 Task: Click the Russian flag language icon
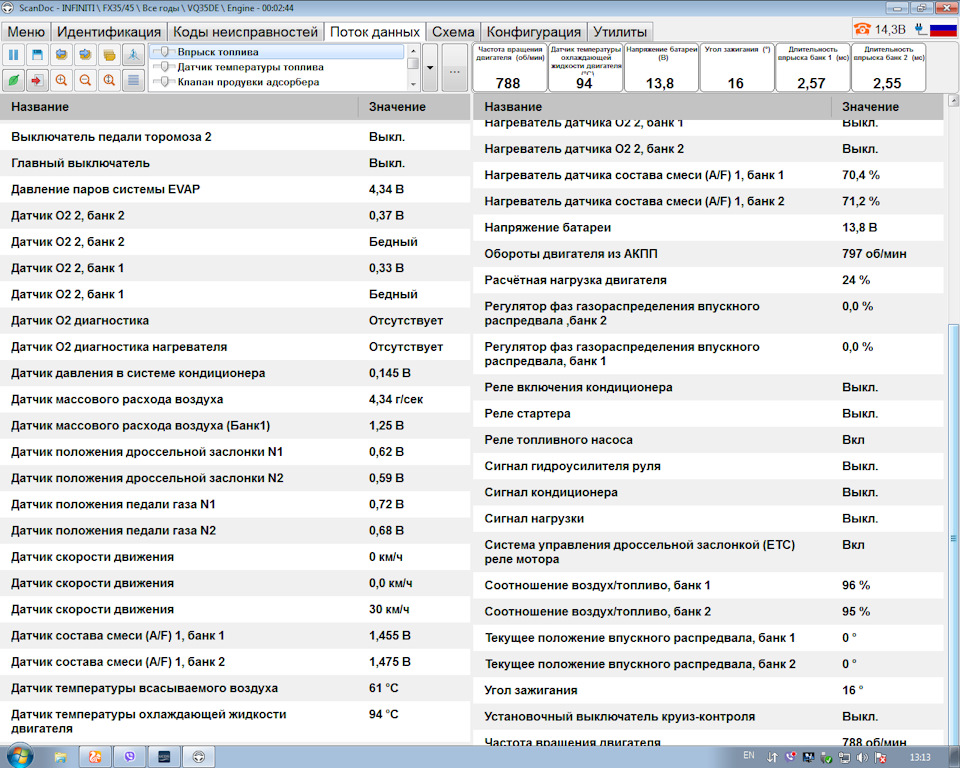[941, 30]
